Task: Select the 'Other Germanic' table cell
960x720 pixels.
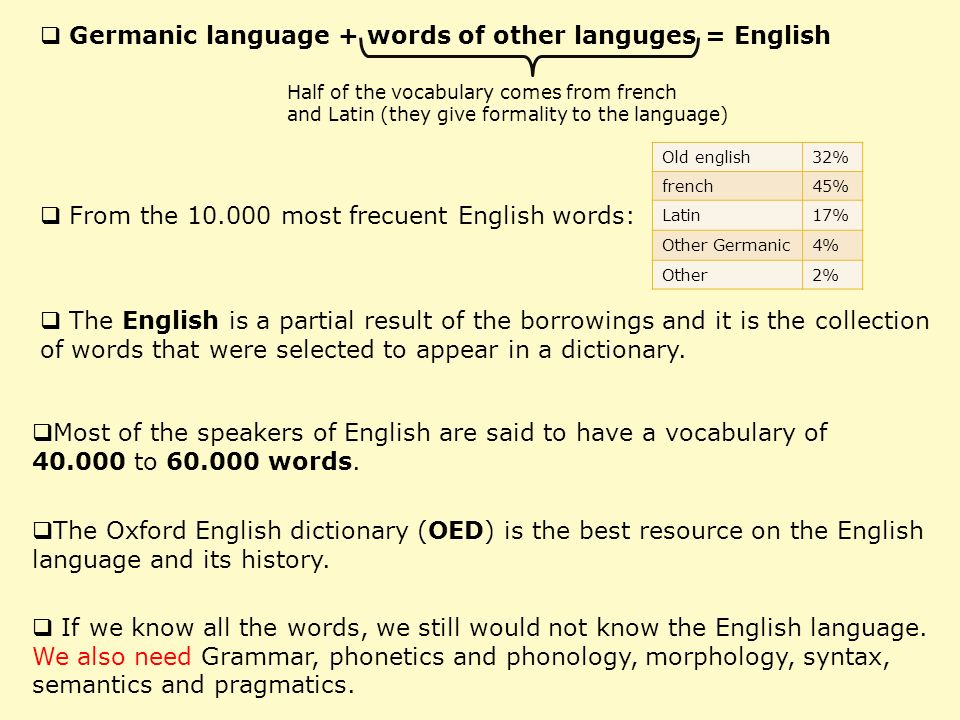Action: (x=727, y=246)
